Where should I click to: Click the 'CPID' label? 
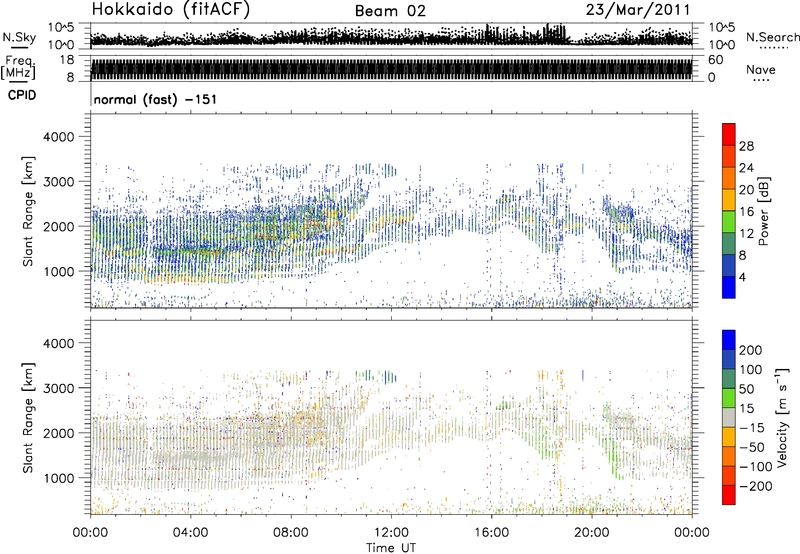click(x=22, y=95)
